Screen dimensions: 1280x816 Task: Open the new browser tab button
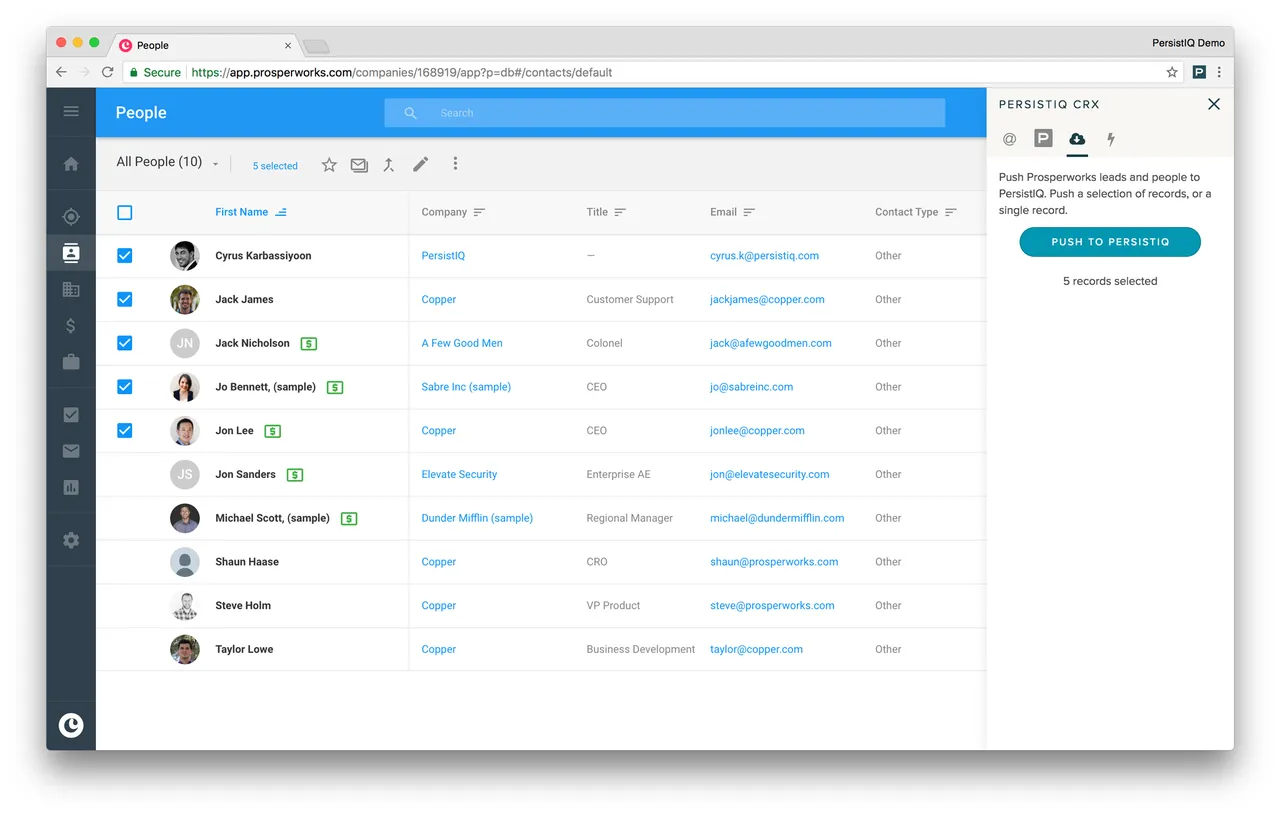[x=316, y=46]
